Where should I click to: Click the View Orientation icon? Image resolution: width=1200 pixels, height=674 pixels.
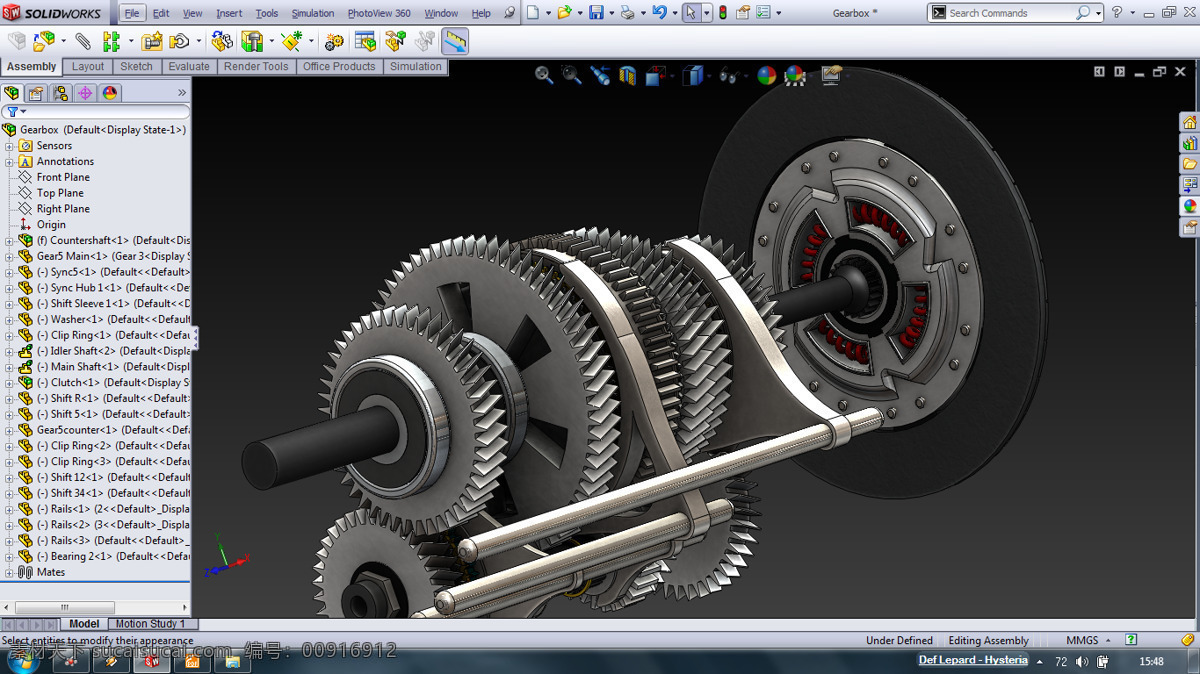point(656,75)
